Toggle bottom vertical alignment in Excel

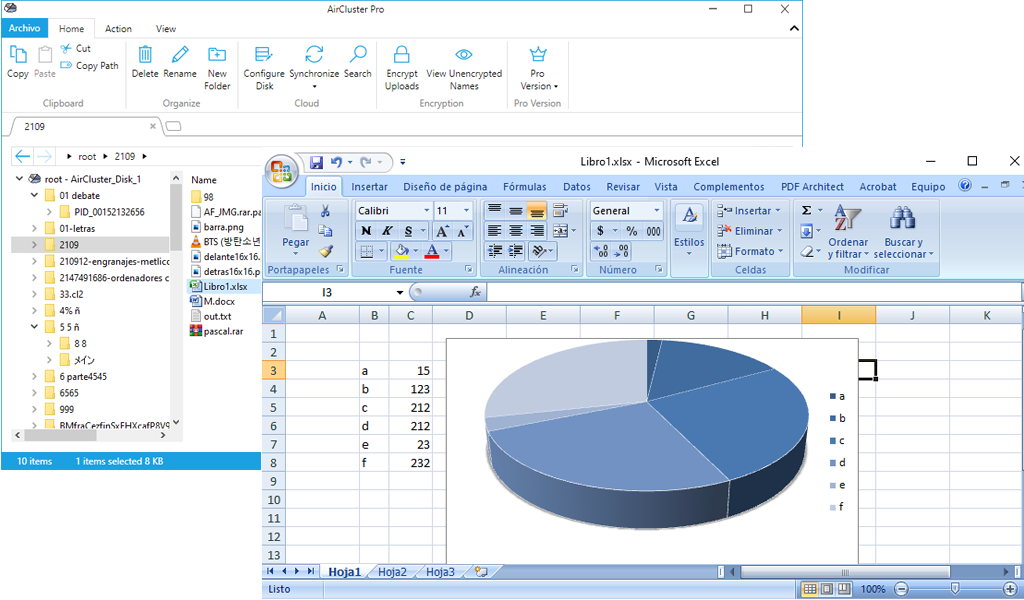click(536, 210)
